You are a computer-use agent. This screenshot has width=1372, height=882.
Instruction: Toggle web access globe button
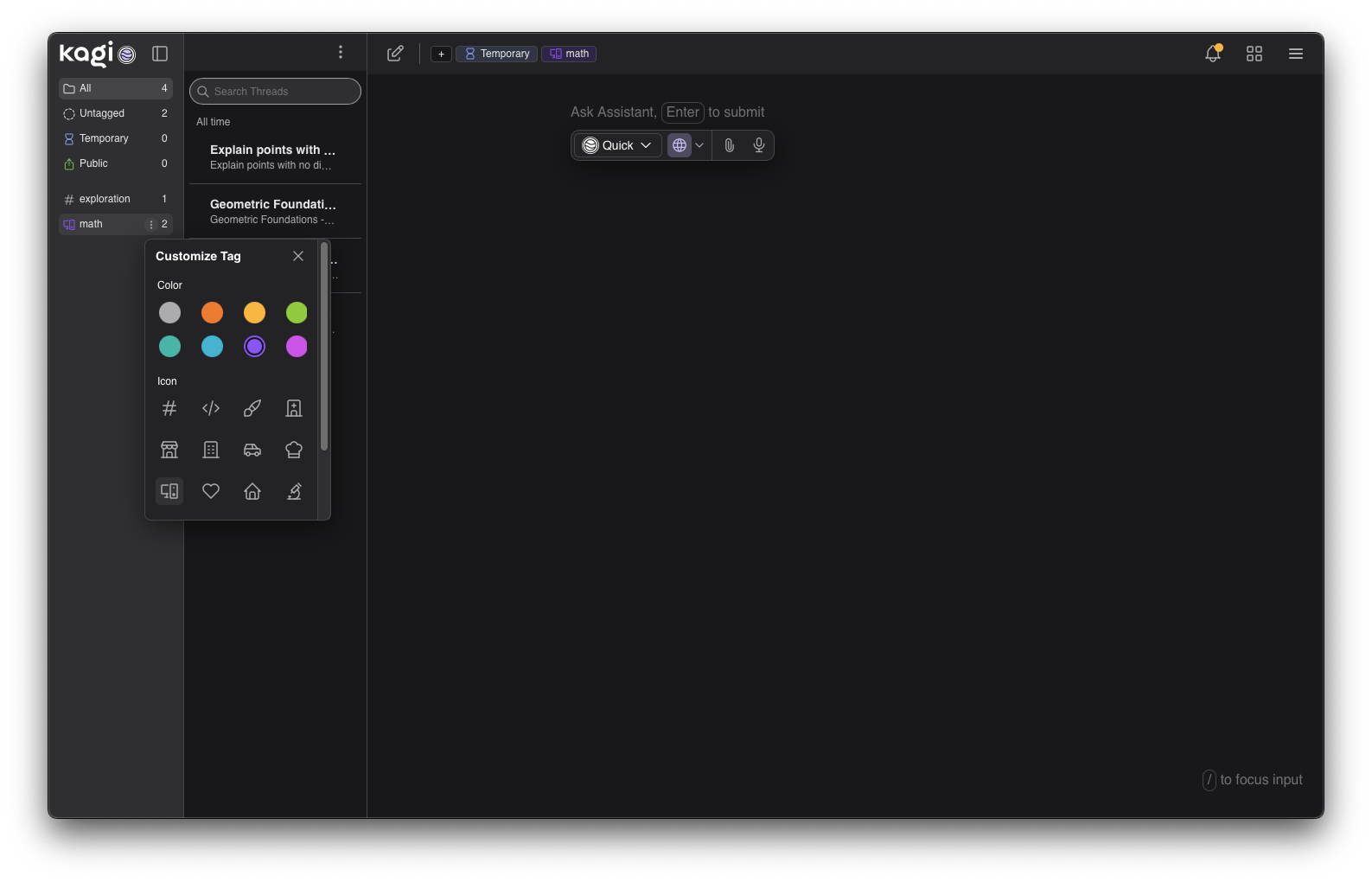(x=680, y=145)
